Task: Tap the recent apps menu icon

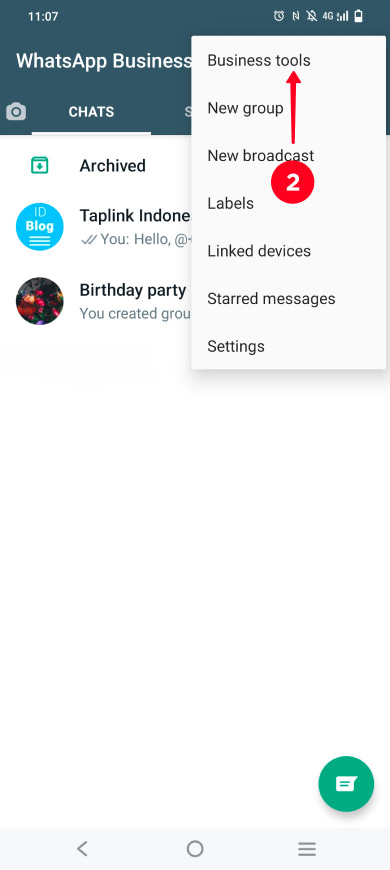Action: [306, 848]
